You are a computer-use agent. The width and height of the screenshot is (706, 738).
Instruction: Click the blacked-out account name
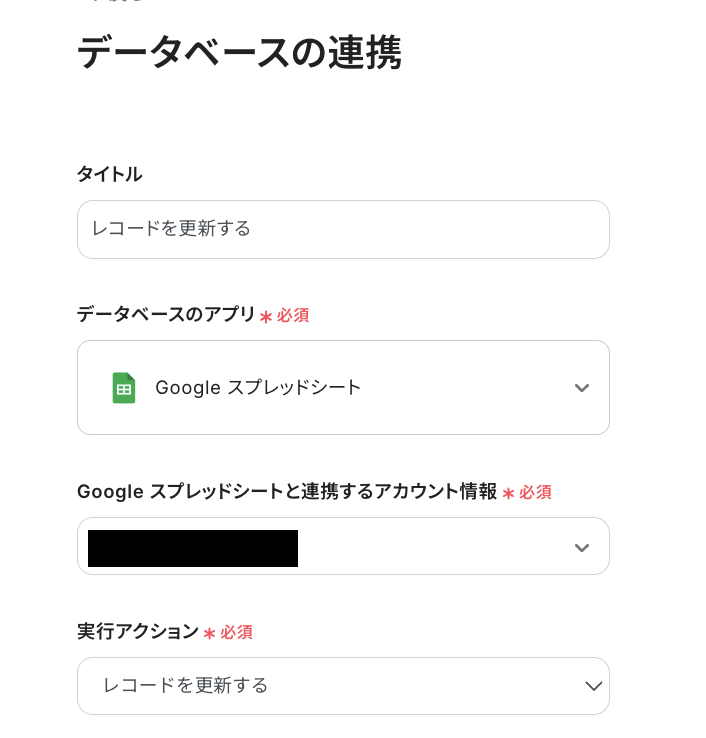pyautogui.click(x=193, y=548)
